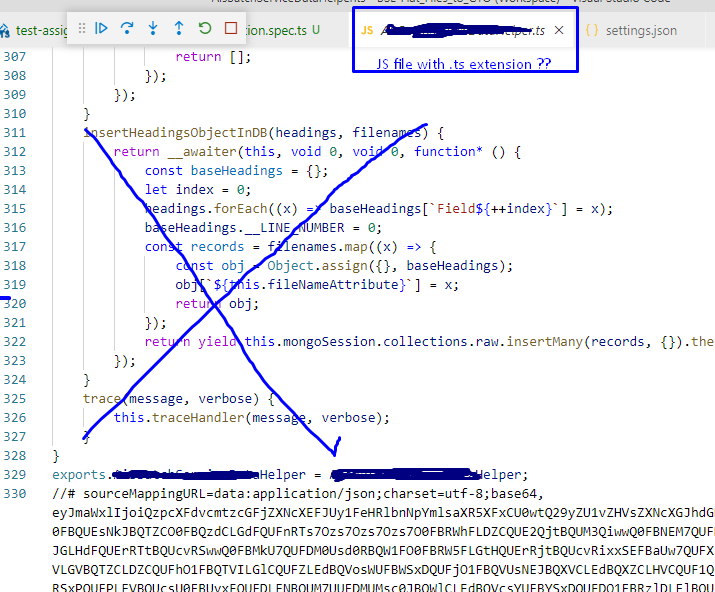The width and height of the screenshot is (715, 592).
Task: Stop debugging with red square
Action: coord(231,28)
